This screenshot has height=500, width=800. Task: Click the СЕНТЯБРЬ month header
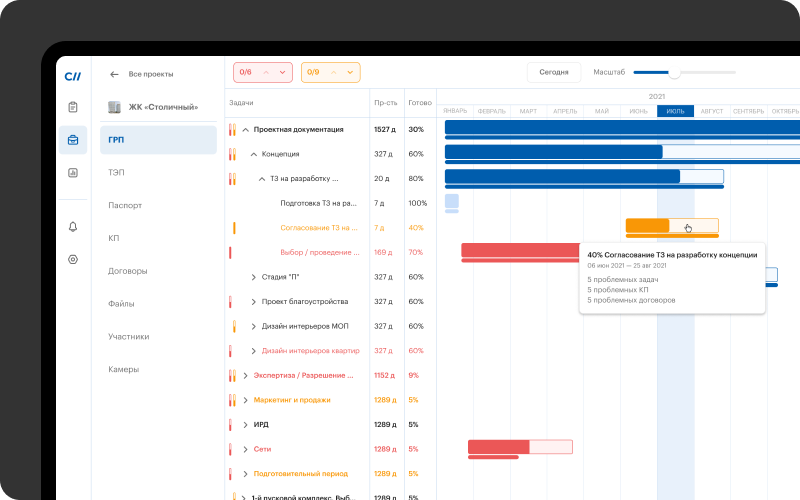point(748,111)
